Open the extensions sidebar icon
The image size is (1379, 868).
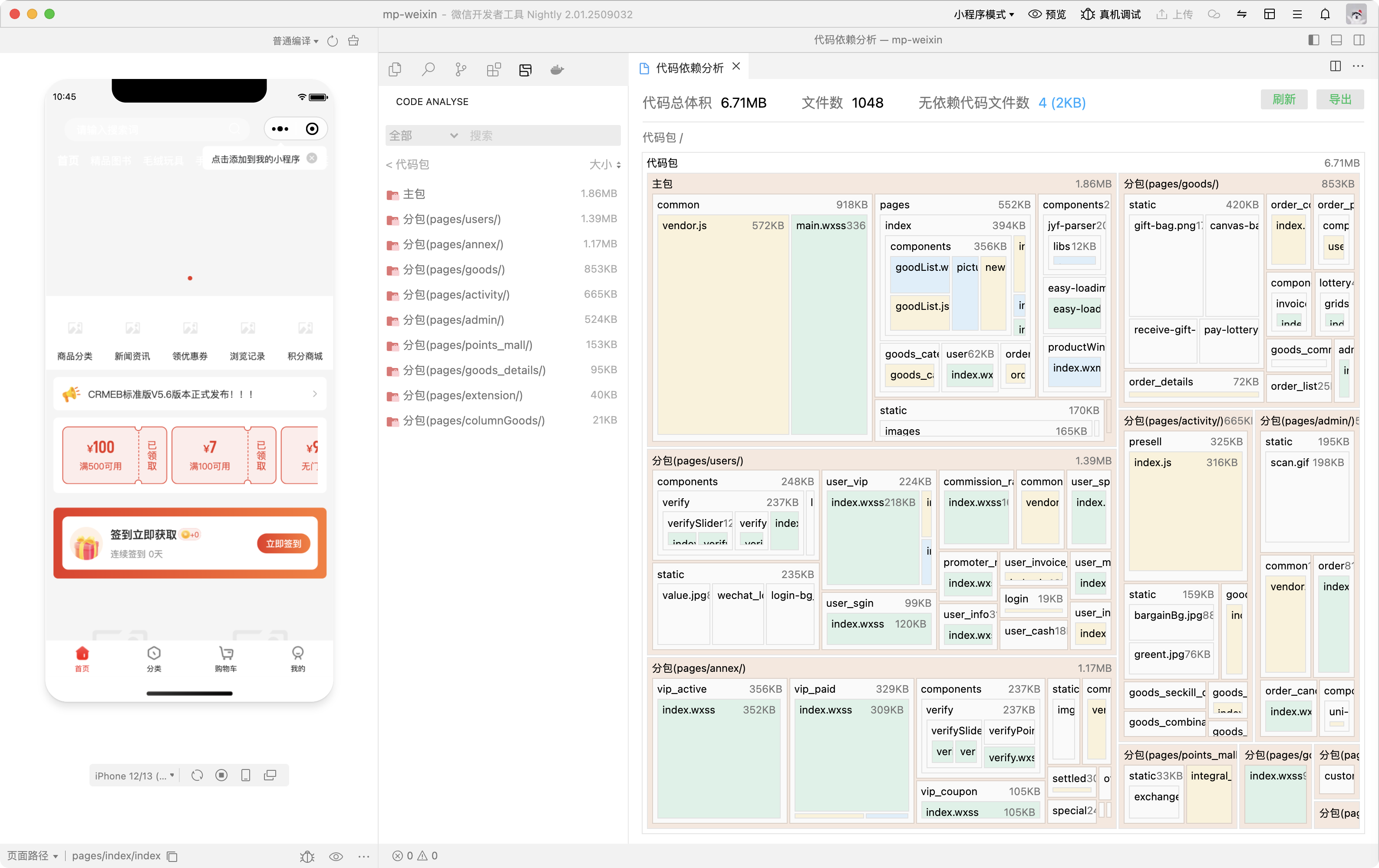coord(493,70)
